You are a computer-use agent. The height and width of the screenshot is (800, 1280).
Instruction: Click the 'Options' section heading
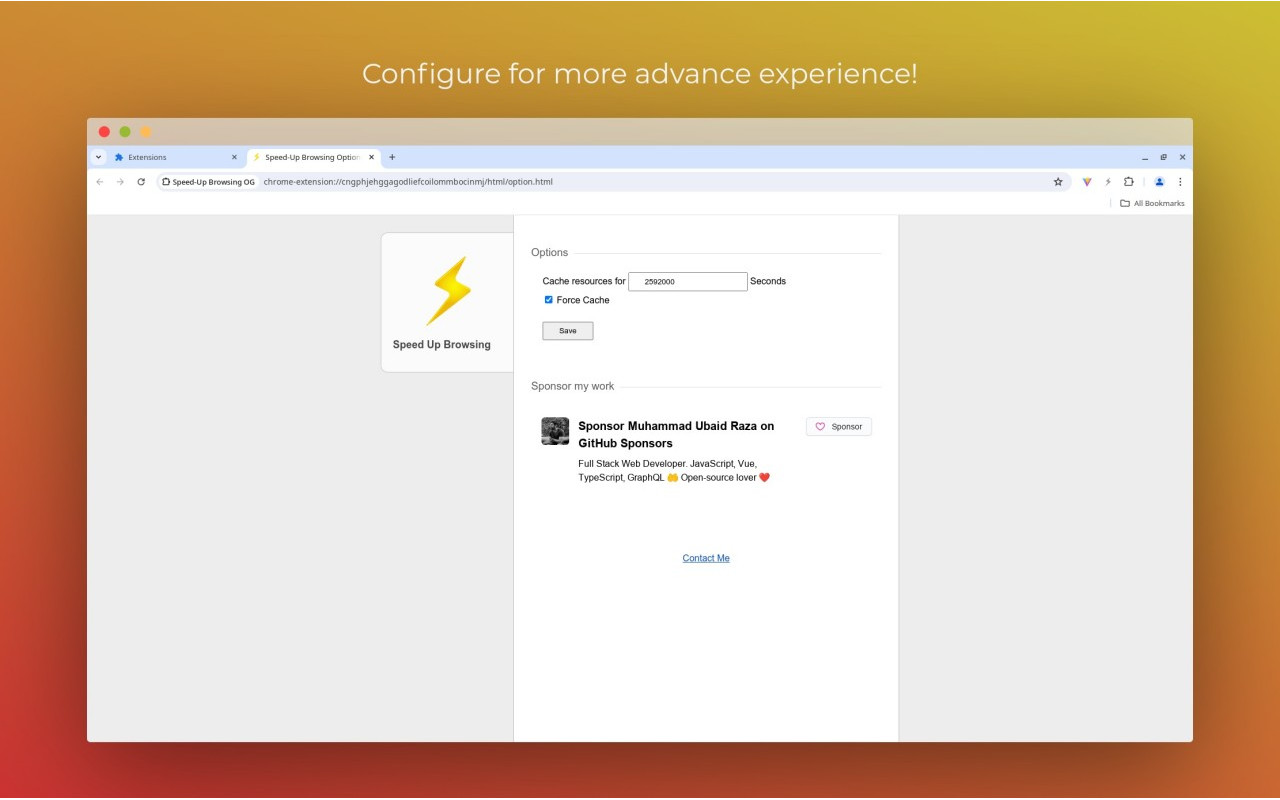(549, 253)
